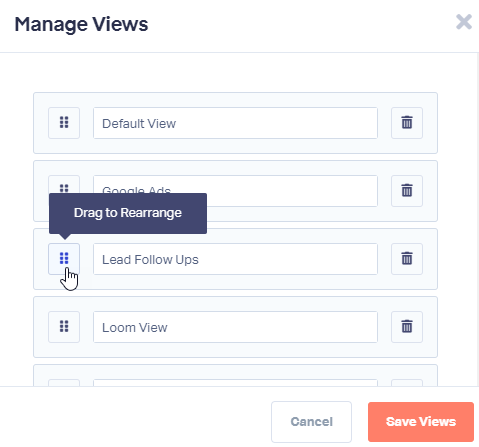Click drag handle for Google Ads row
This screenshot has height=447, width=479.
(x=64, y=185)
